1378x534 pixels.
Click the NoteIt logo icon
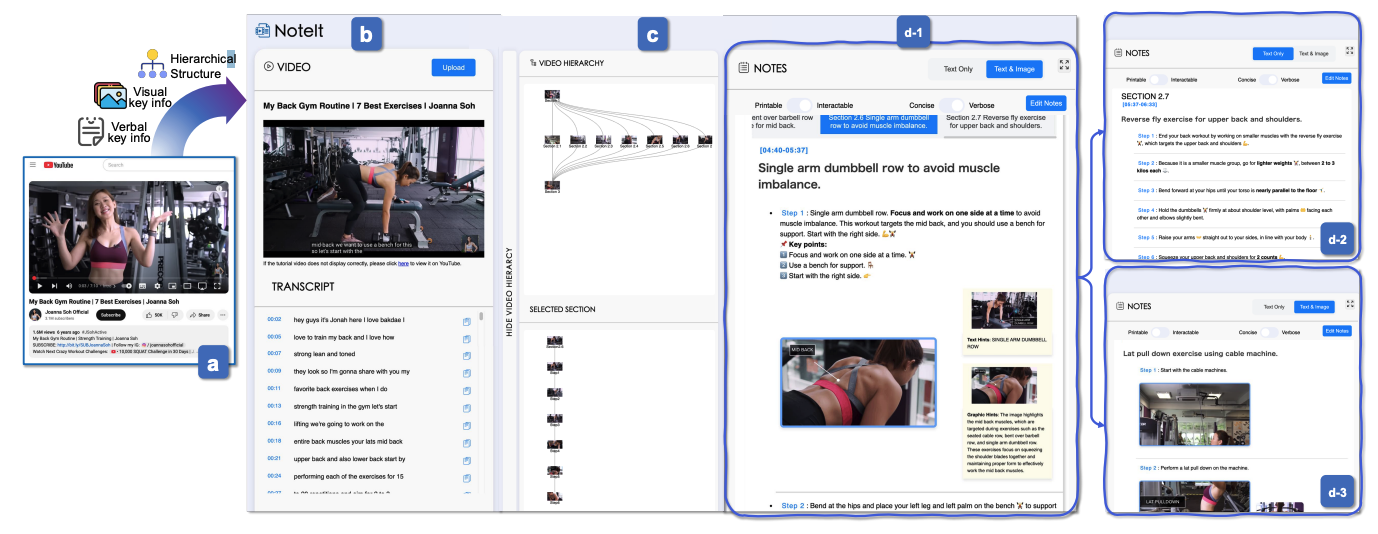tap(262, 31)
